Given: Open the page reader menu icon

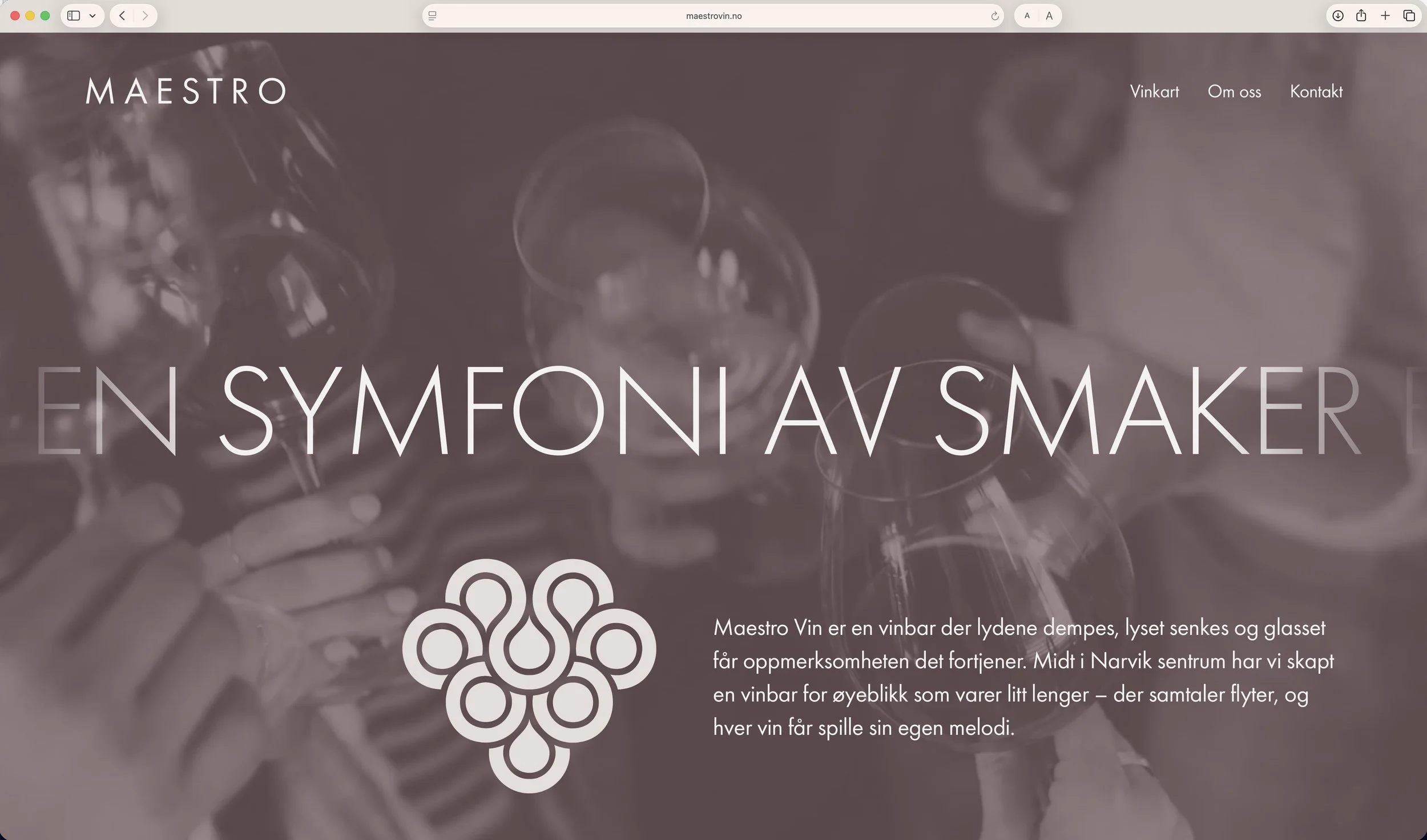Looking at the screenshot, I should point(432,16).
